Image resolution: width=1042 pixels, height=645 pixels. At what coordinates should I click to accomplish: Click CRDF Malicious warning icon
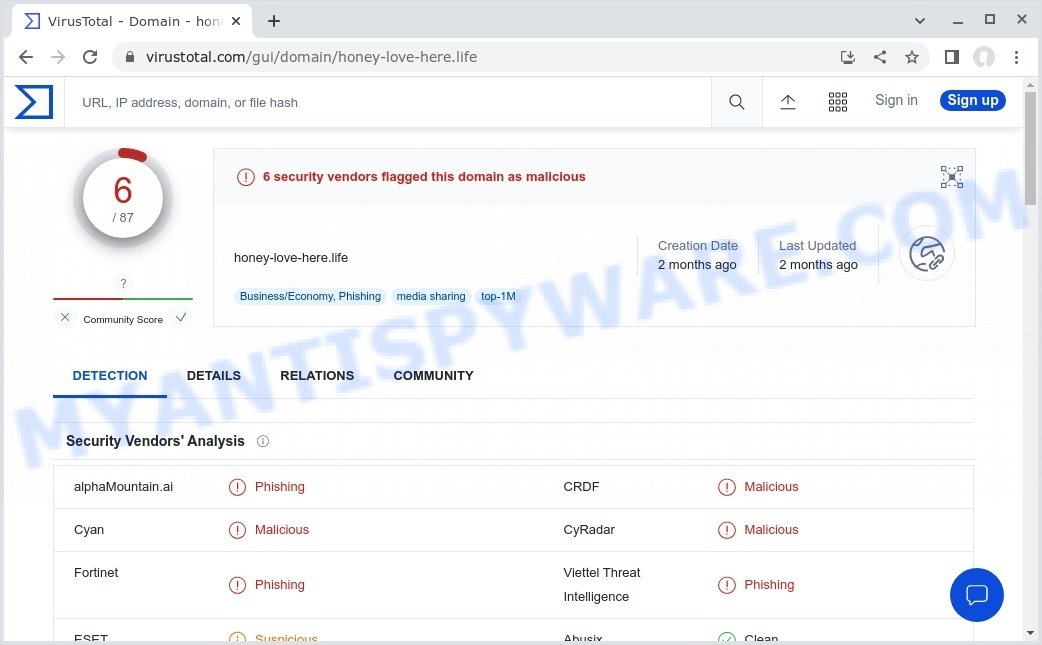(x=726, y=487)
